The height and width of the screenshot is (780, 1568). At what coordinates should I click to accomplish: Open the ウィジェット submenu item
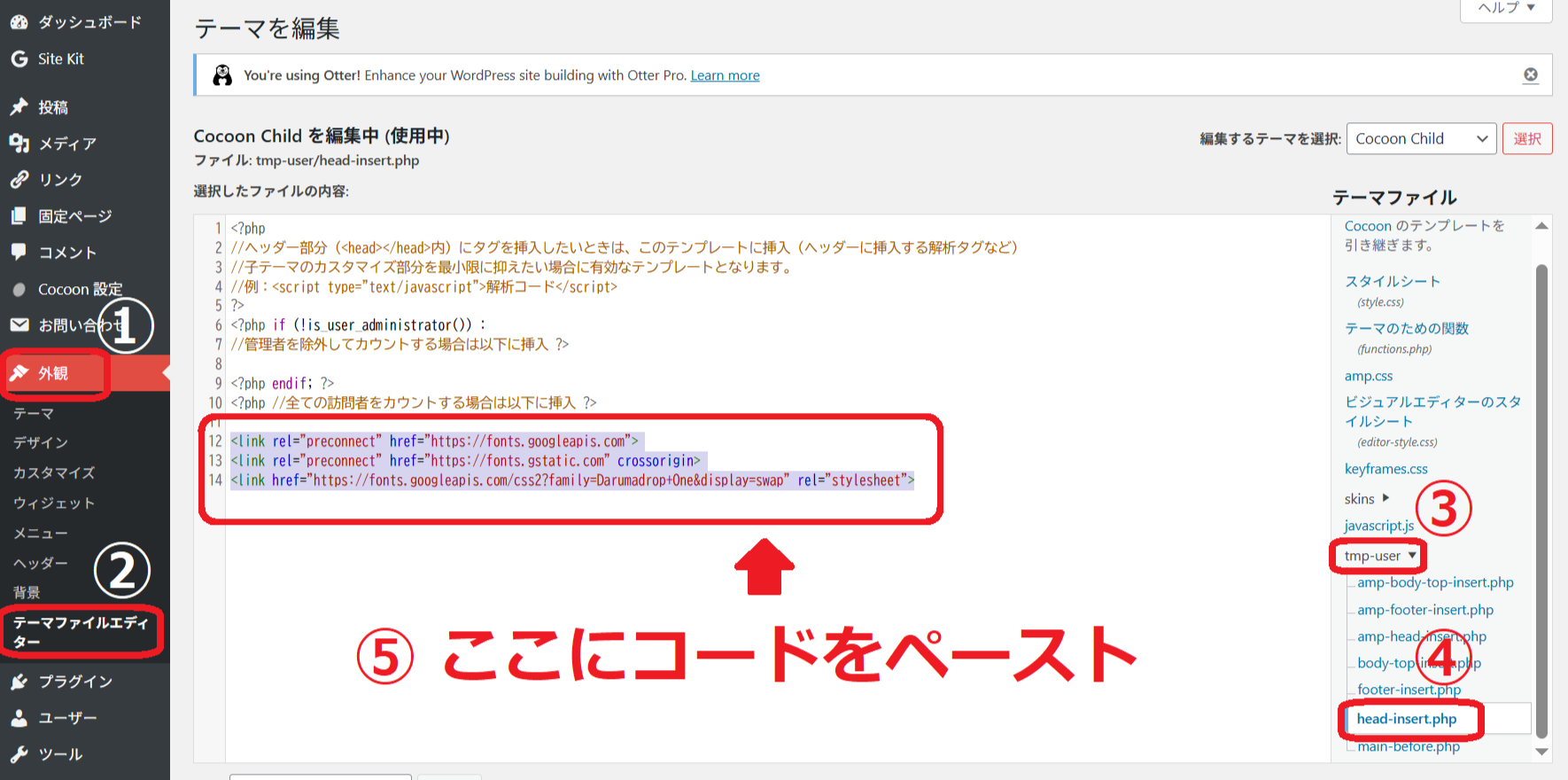54,503
